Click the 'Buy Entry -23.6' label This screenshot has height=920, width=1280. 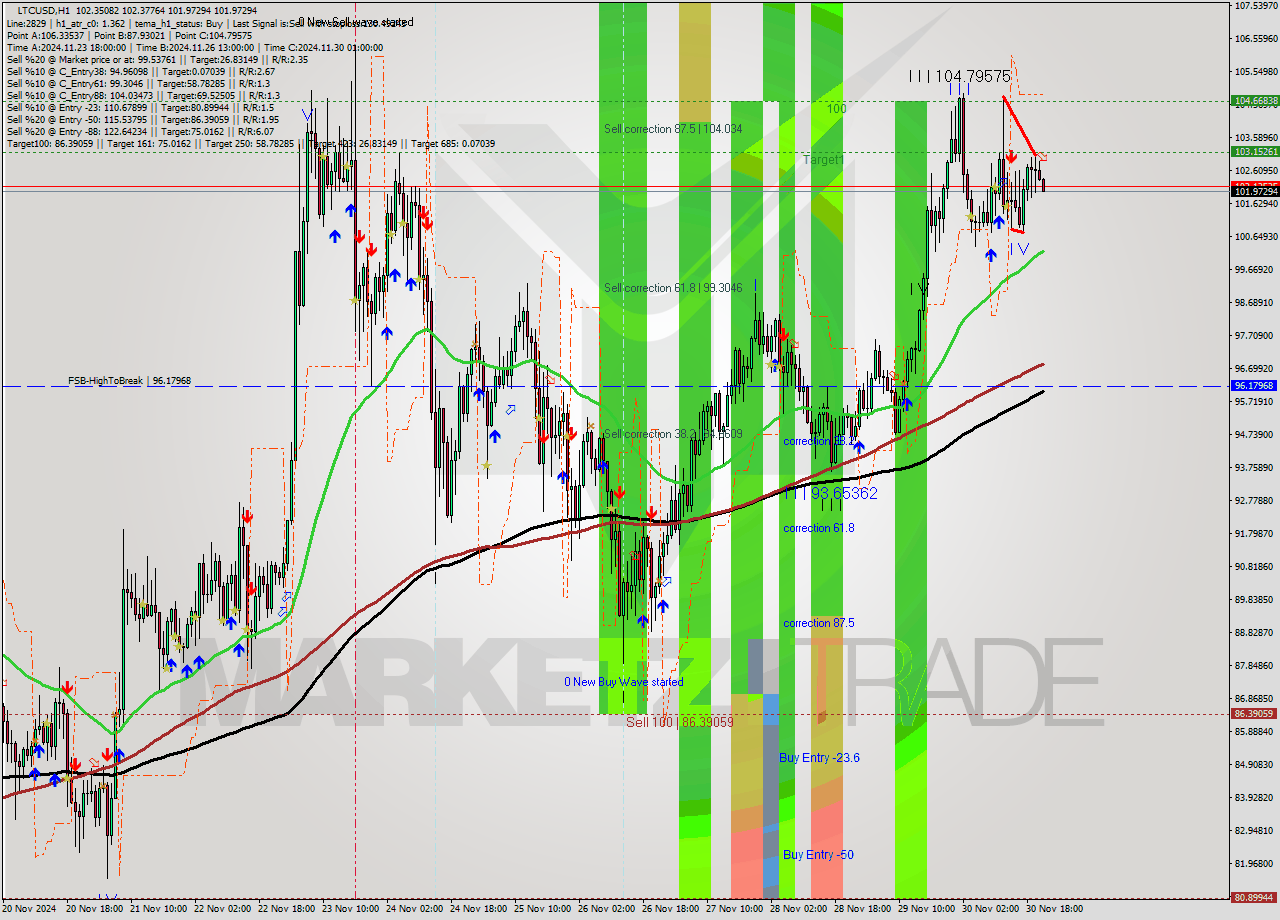click(x=819, y=758)
